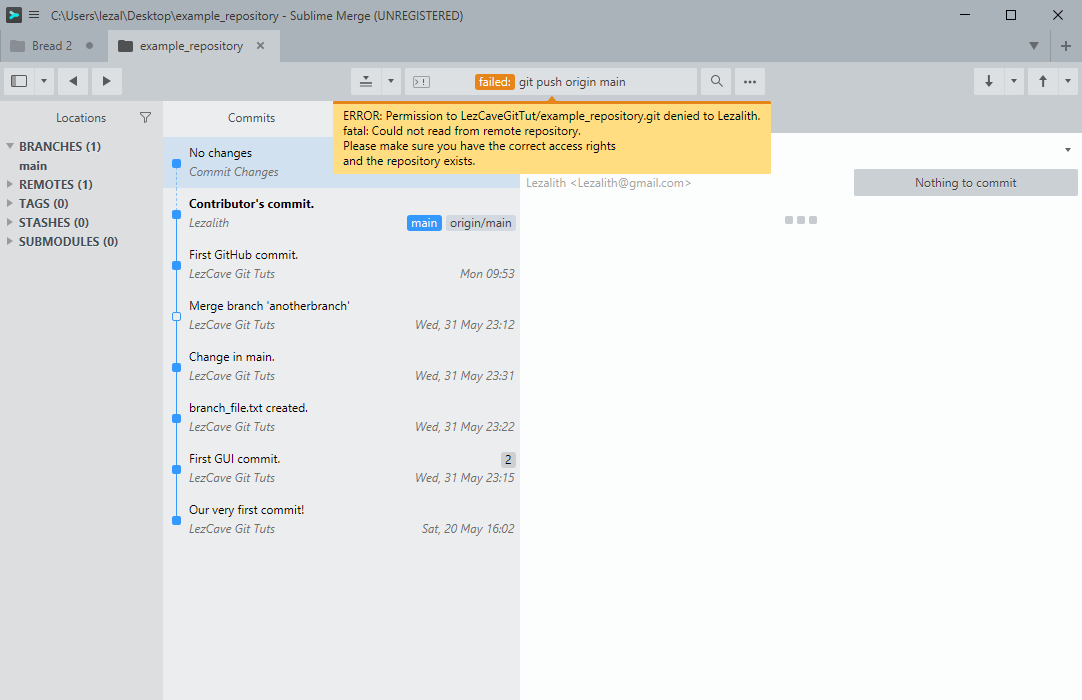Click the Mon 09:53 timestamp
This screenshot has width=1082, height=700.
coord(487,274)
